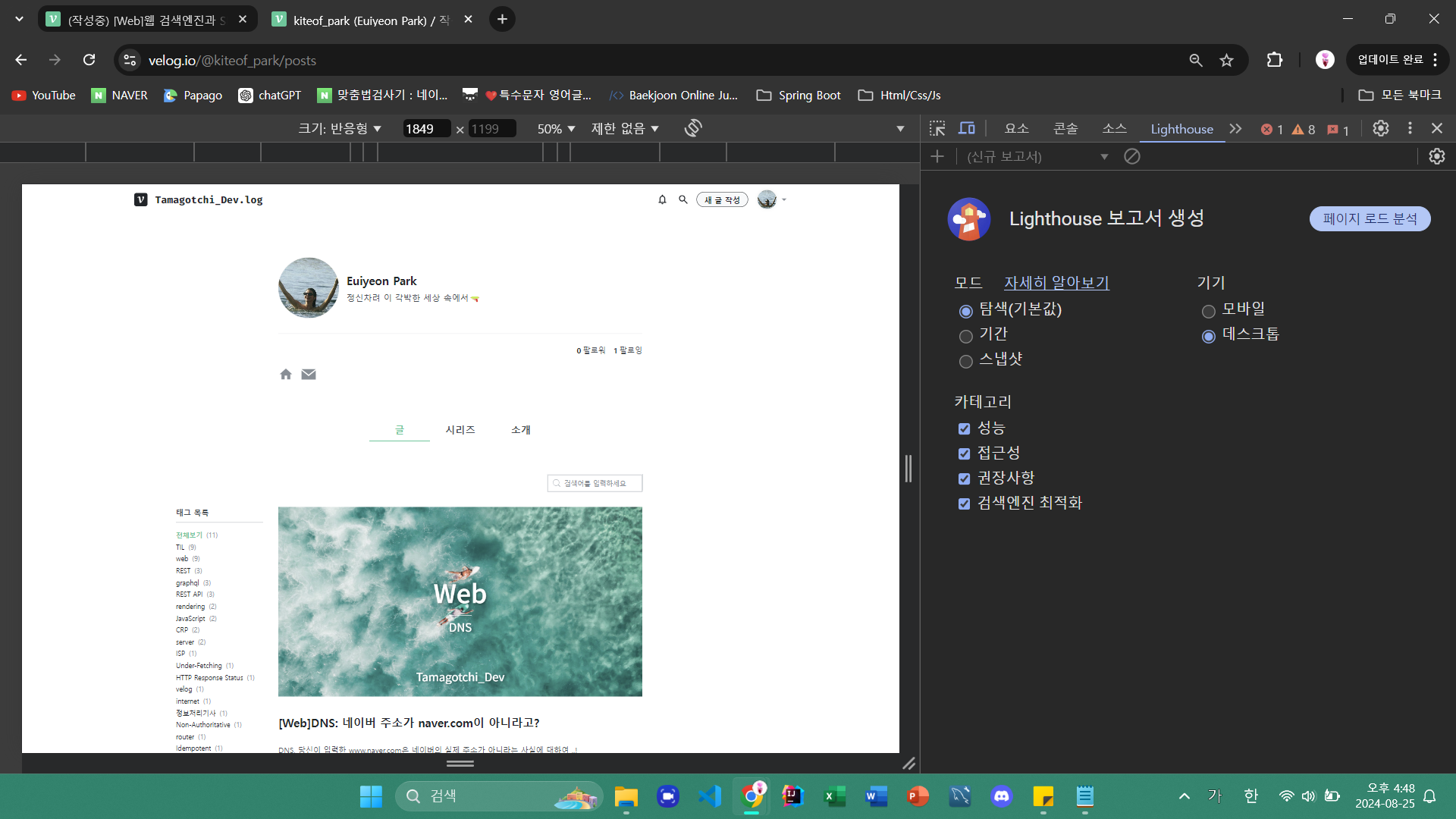This screenshot has width=1456, height=819.
Task: Open DevTools settings gear icon
Action: point(1381,128)
